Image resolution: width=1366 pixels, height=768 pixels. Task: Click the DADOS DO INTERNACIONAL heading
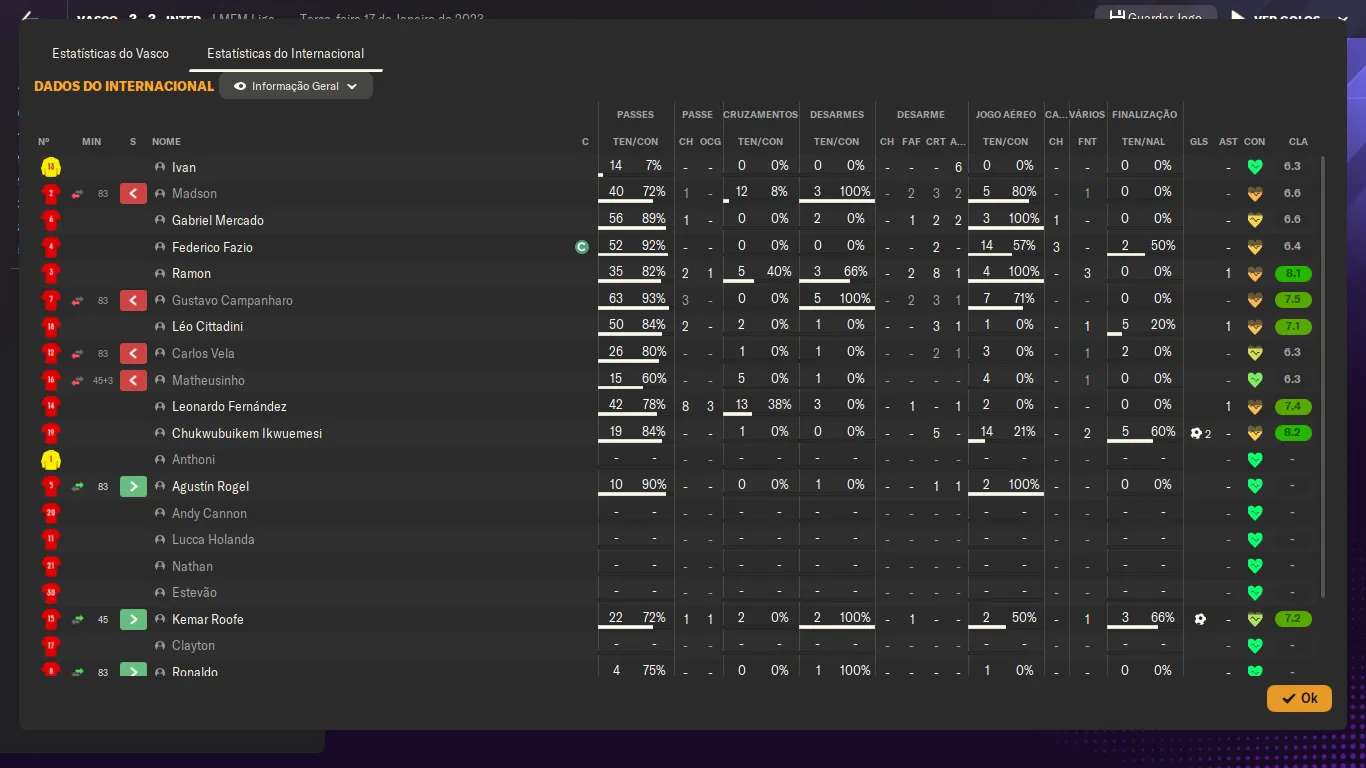pyautogui.click(x=124, y=86)
